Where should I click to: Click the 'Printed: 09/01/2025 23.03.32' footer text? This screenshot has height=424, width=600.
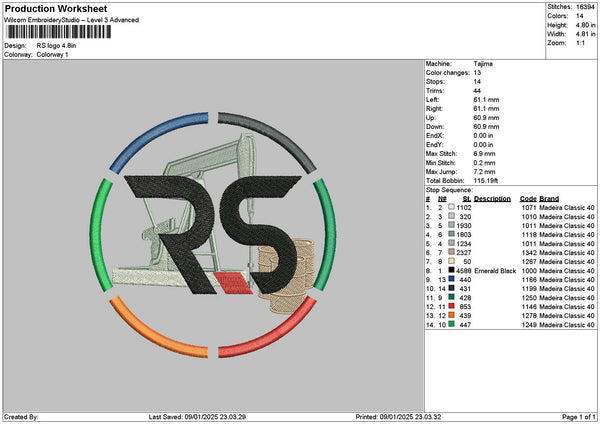pos(398,417)
